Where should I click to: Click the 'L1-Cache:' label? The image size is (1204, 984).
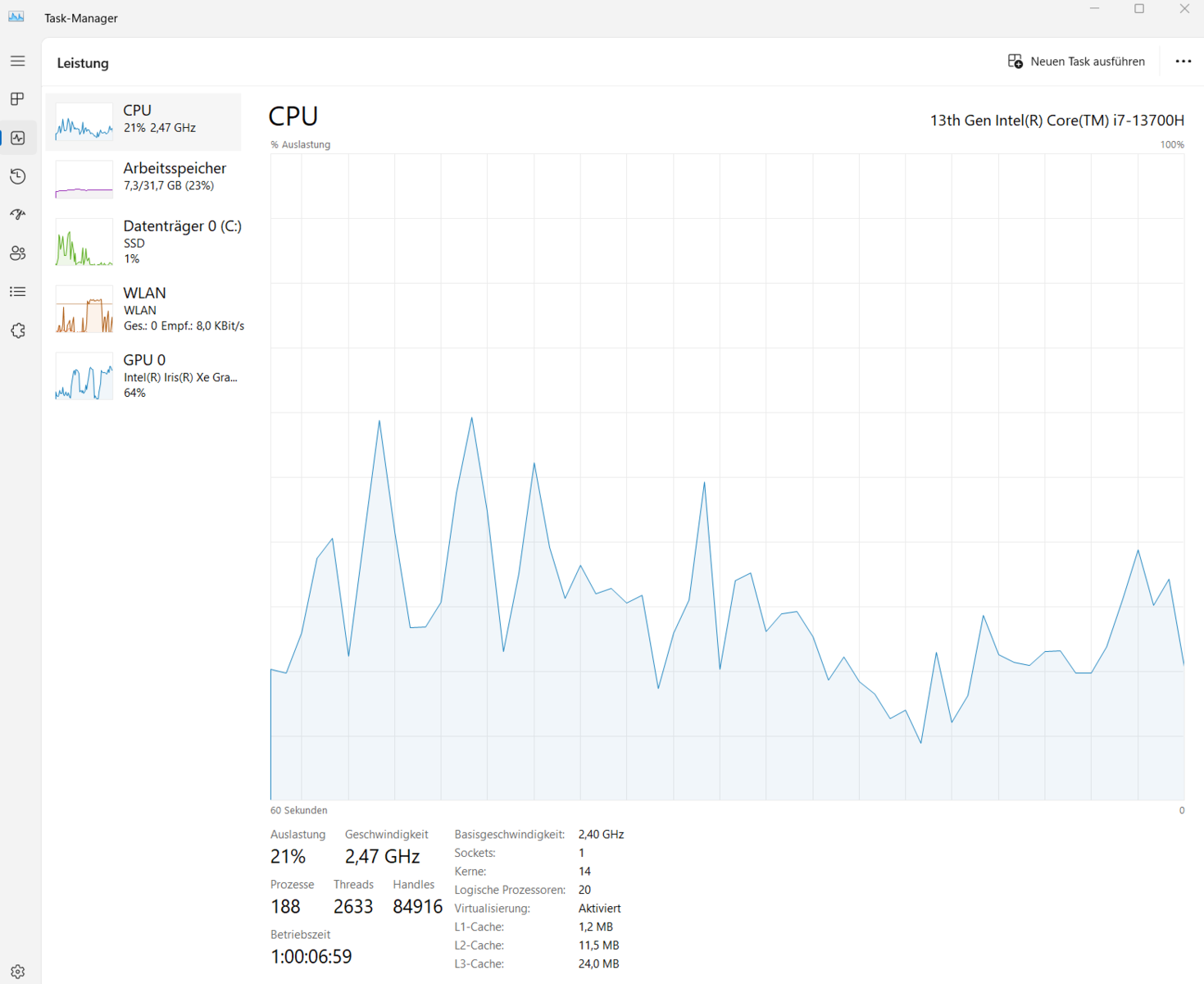pos(479,927)
